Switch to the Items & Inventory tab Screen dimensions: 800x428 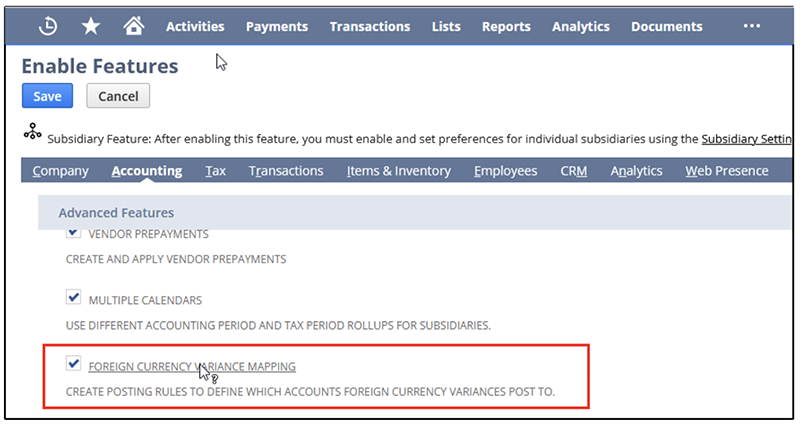click(x=398, y=171)
